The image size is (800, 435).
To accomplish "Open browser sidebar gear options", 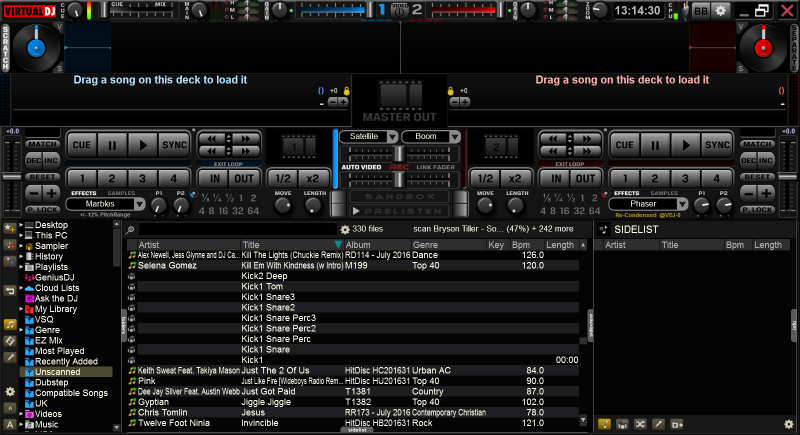I will pos(10,392).
